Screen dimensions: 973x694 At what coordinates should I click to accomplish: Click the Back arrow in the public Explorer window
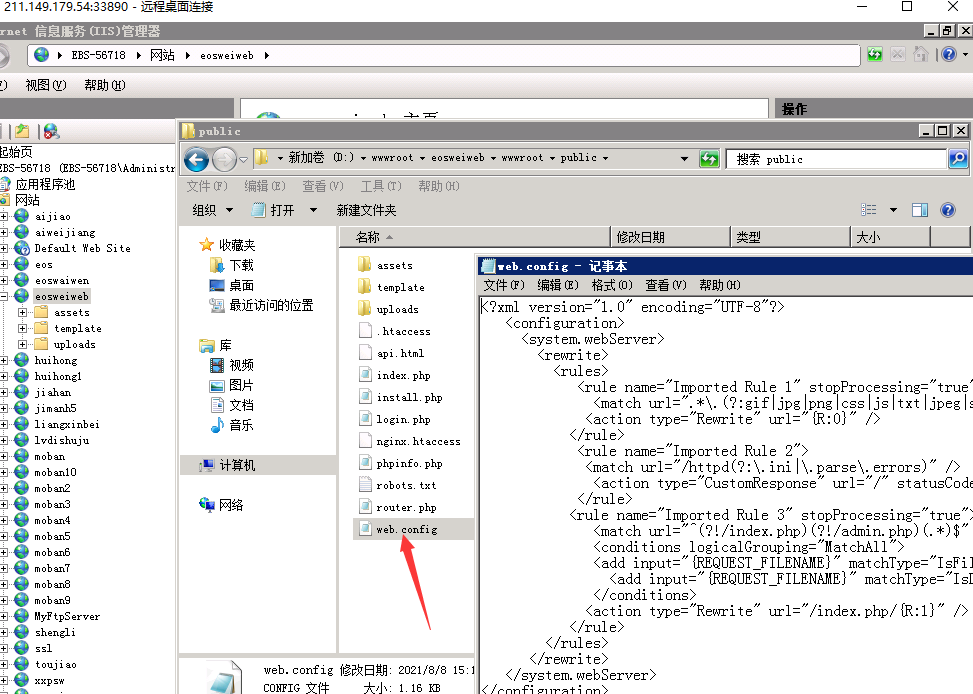coord(197,158)
